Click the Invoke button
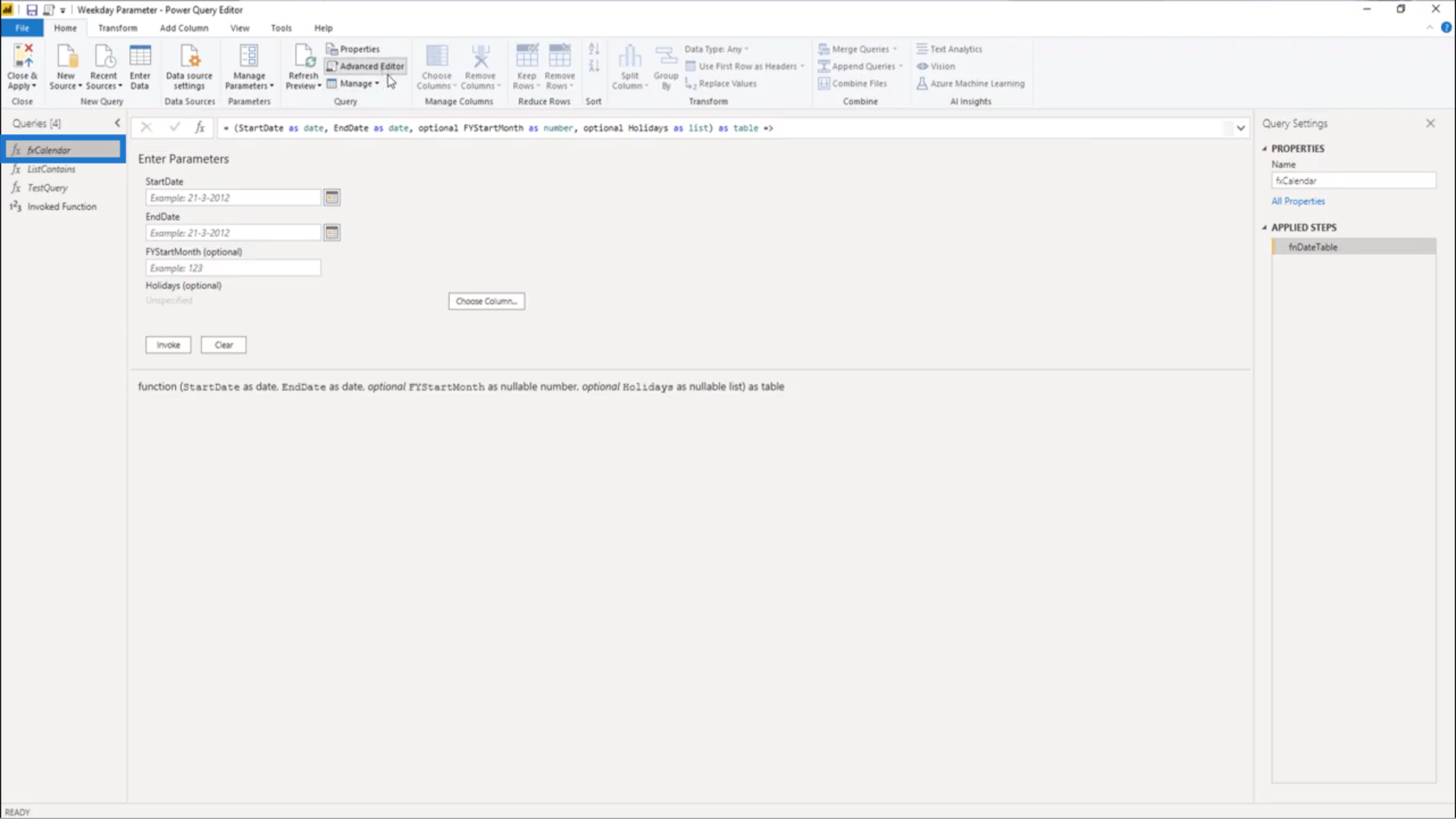 pos(168,345)
